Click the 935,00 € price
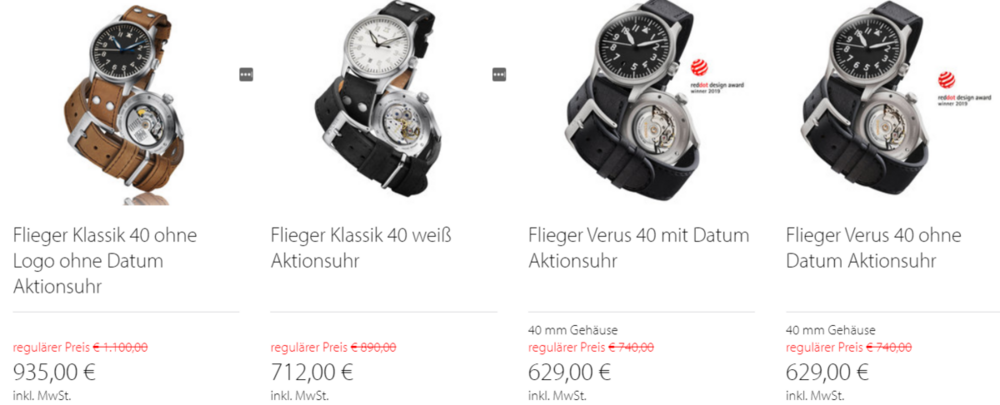The image size is (1000, 405). [x=54, y=371]
